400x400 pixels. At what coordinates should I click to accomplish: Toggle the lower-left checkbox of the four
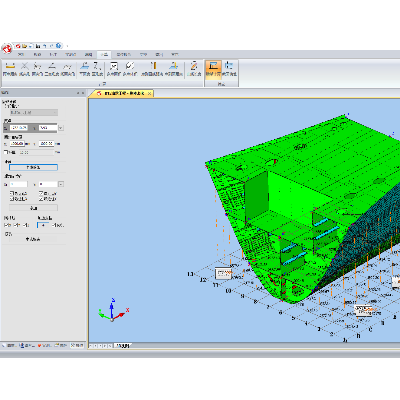point(12,199)
